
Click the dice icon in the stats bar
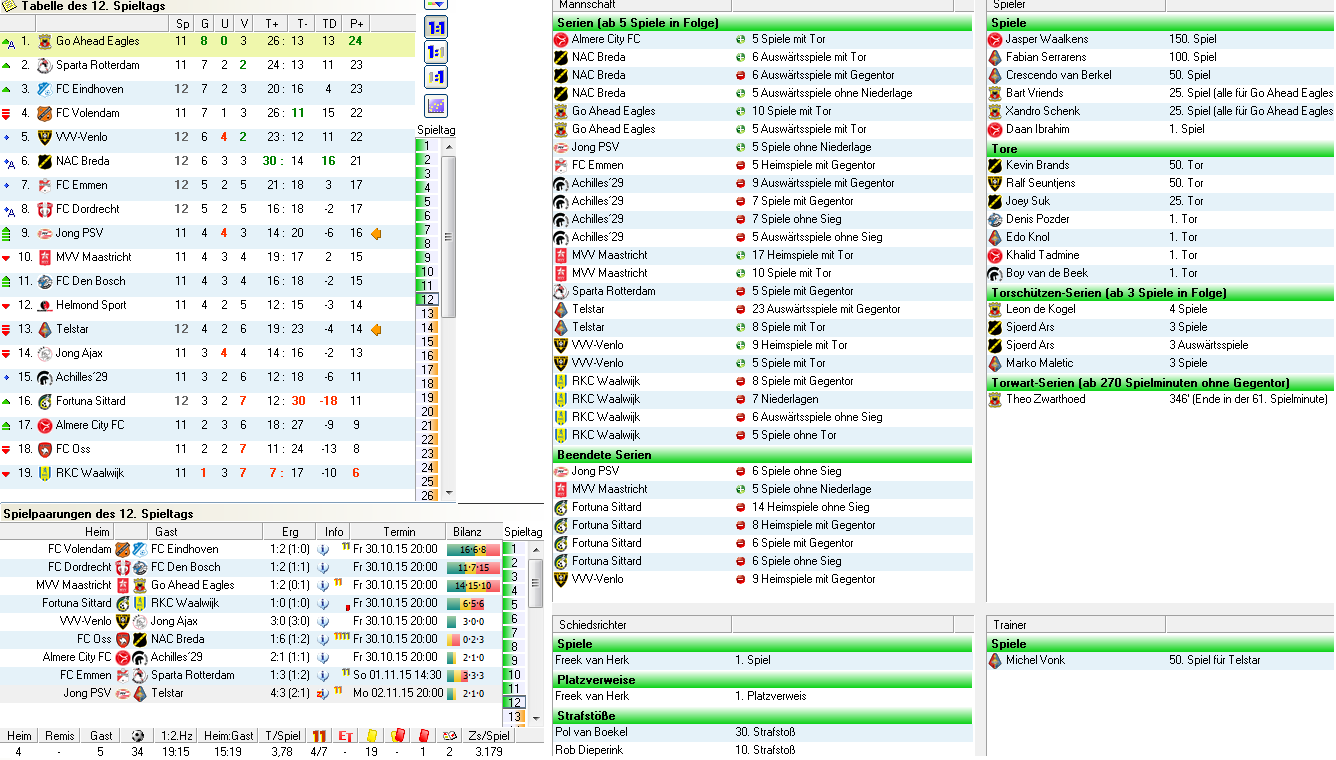coord(449,736)
